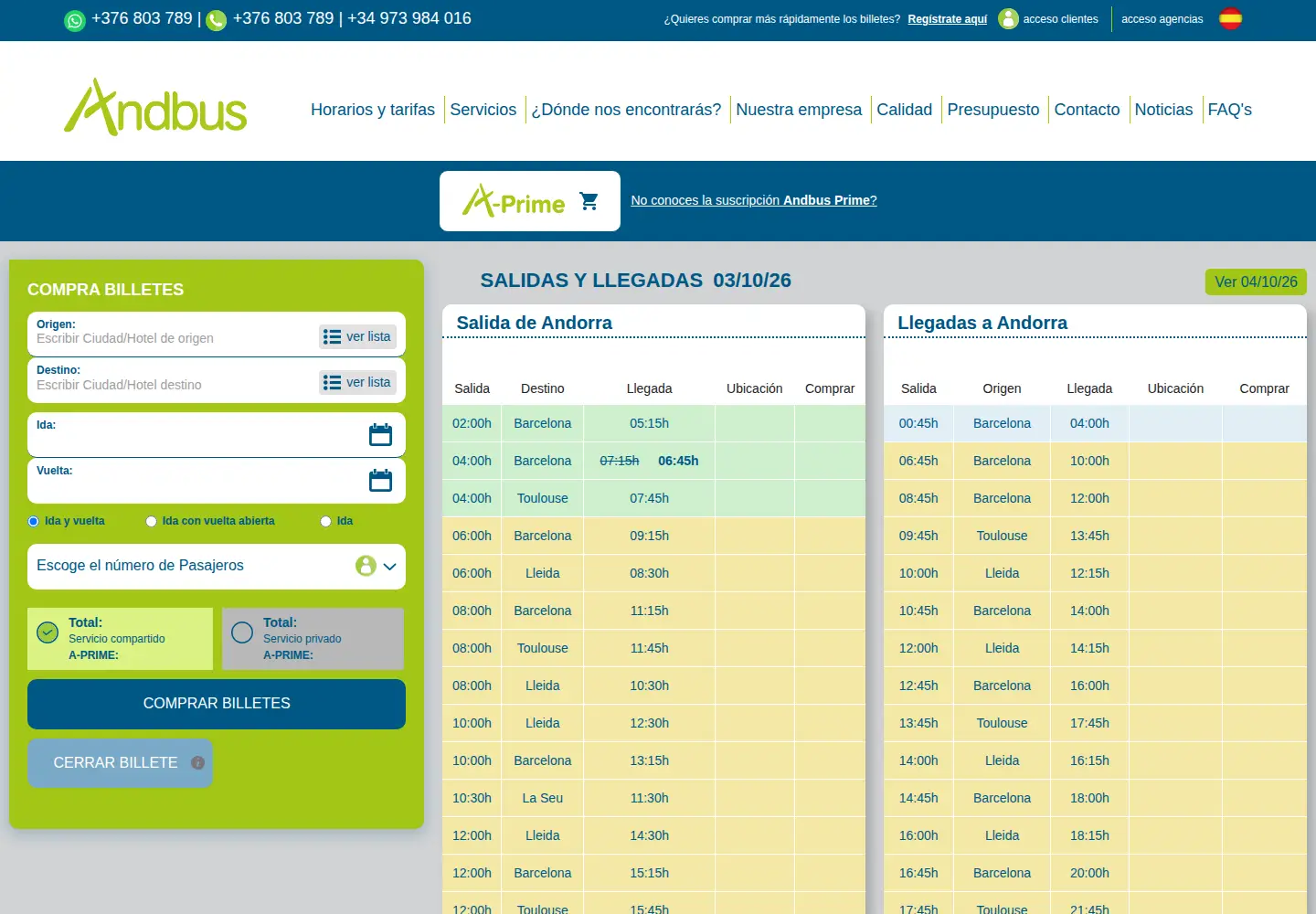Click the CERRAR BILLETE button

(120, 763)
